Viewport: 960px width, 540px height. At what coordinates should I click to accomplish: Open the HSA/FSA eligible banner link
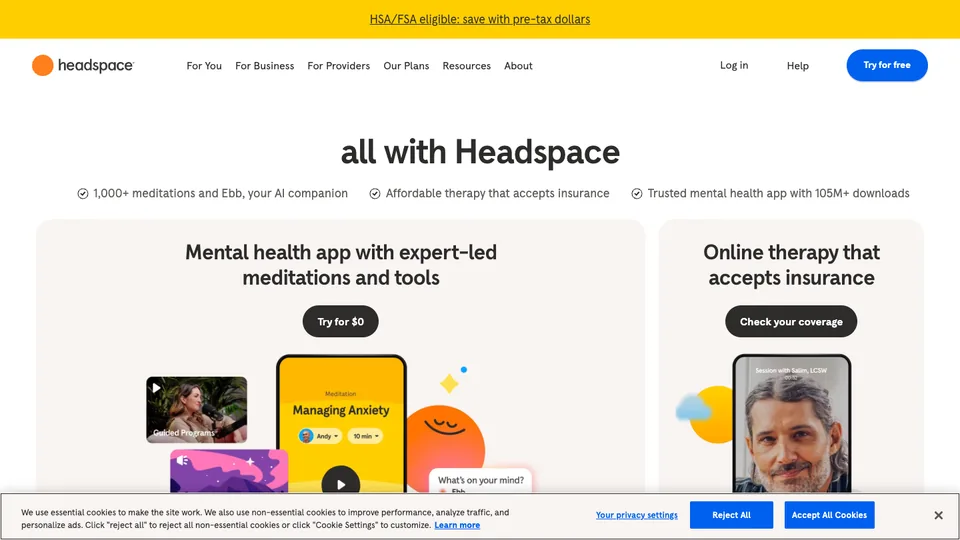(x=479, y=19)
